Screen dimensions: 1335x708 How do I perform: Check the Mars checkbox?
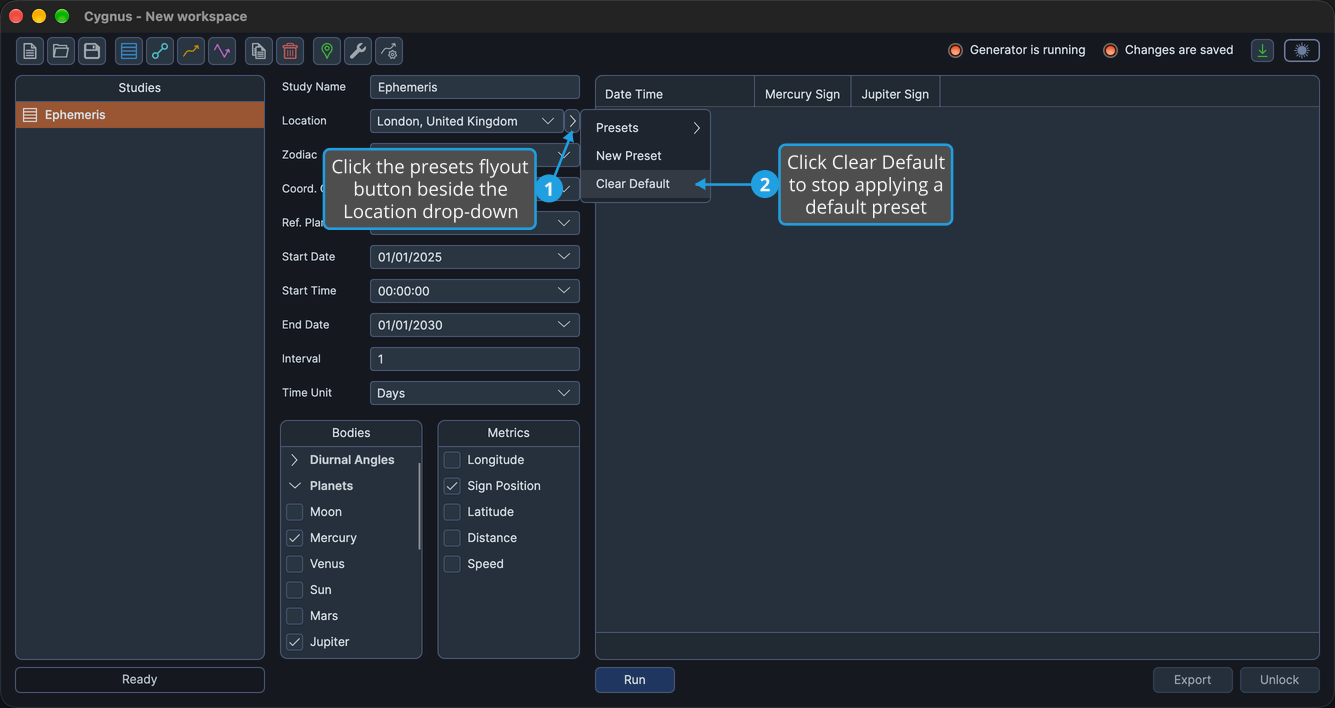point(295,616)
